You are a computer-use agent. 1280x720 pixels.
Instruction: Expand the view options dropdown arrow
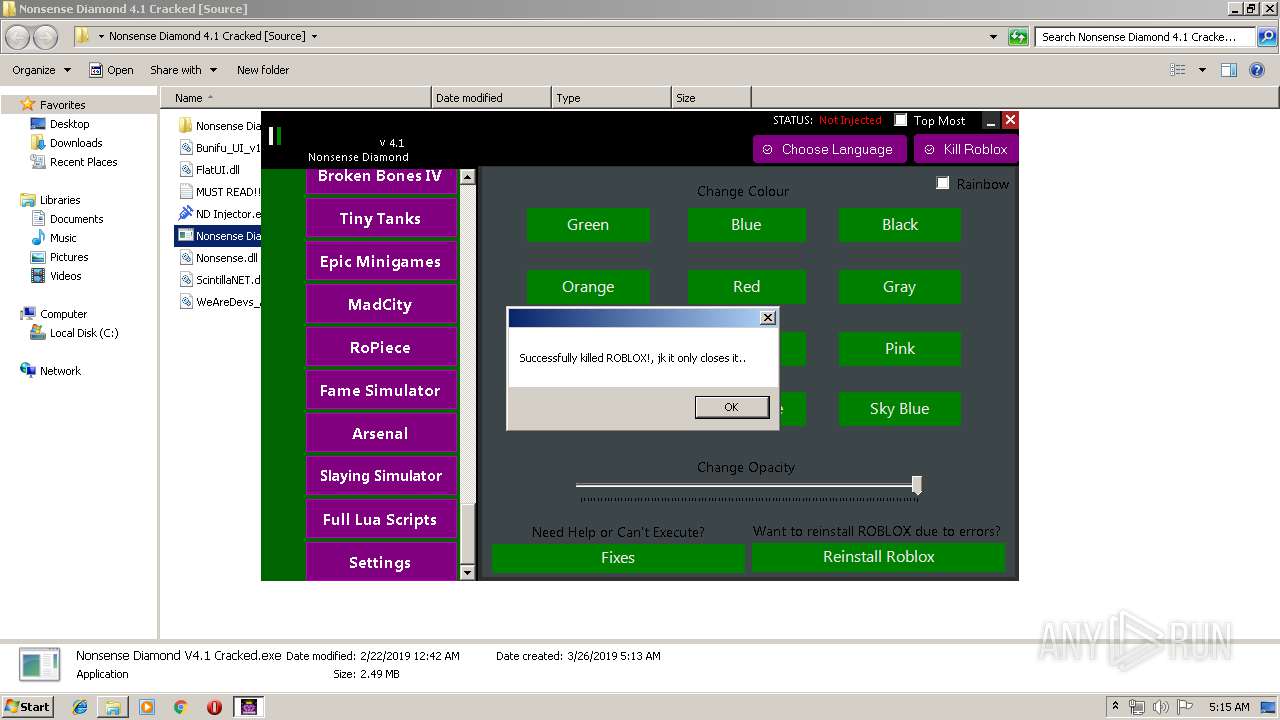coord(1202,70)
